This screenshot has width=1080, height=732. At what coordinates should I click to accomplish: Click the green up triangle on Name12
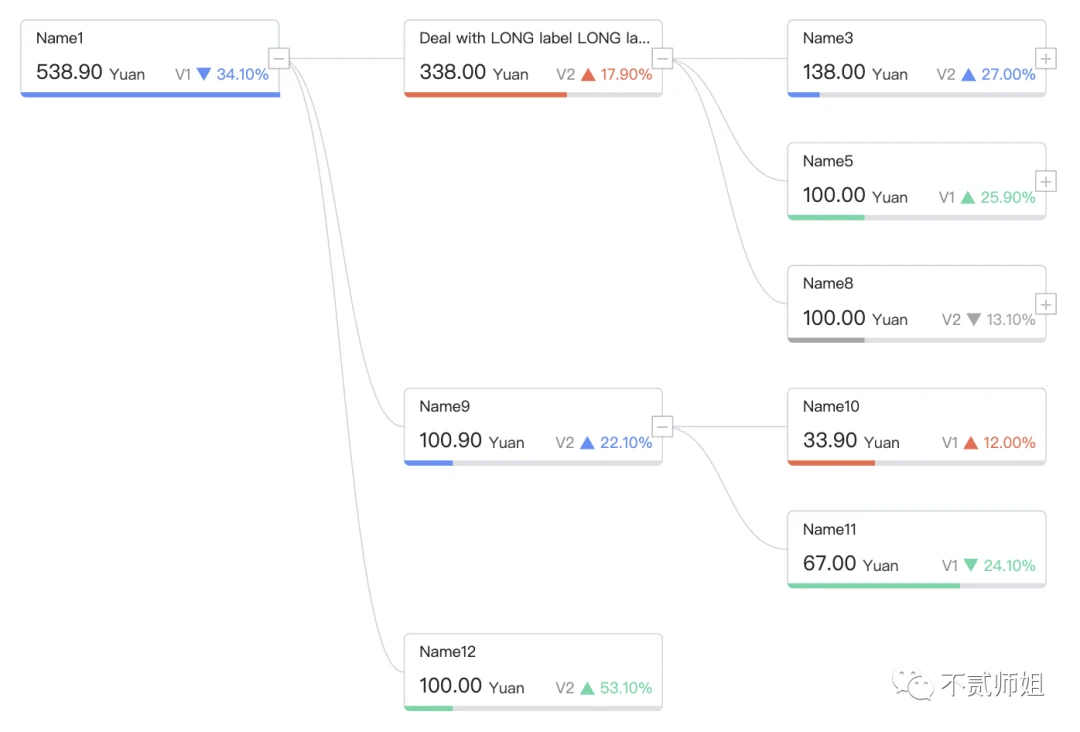pyautogui.click(x=587, y=688)
